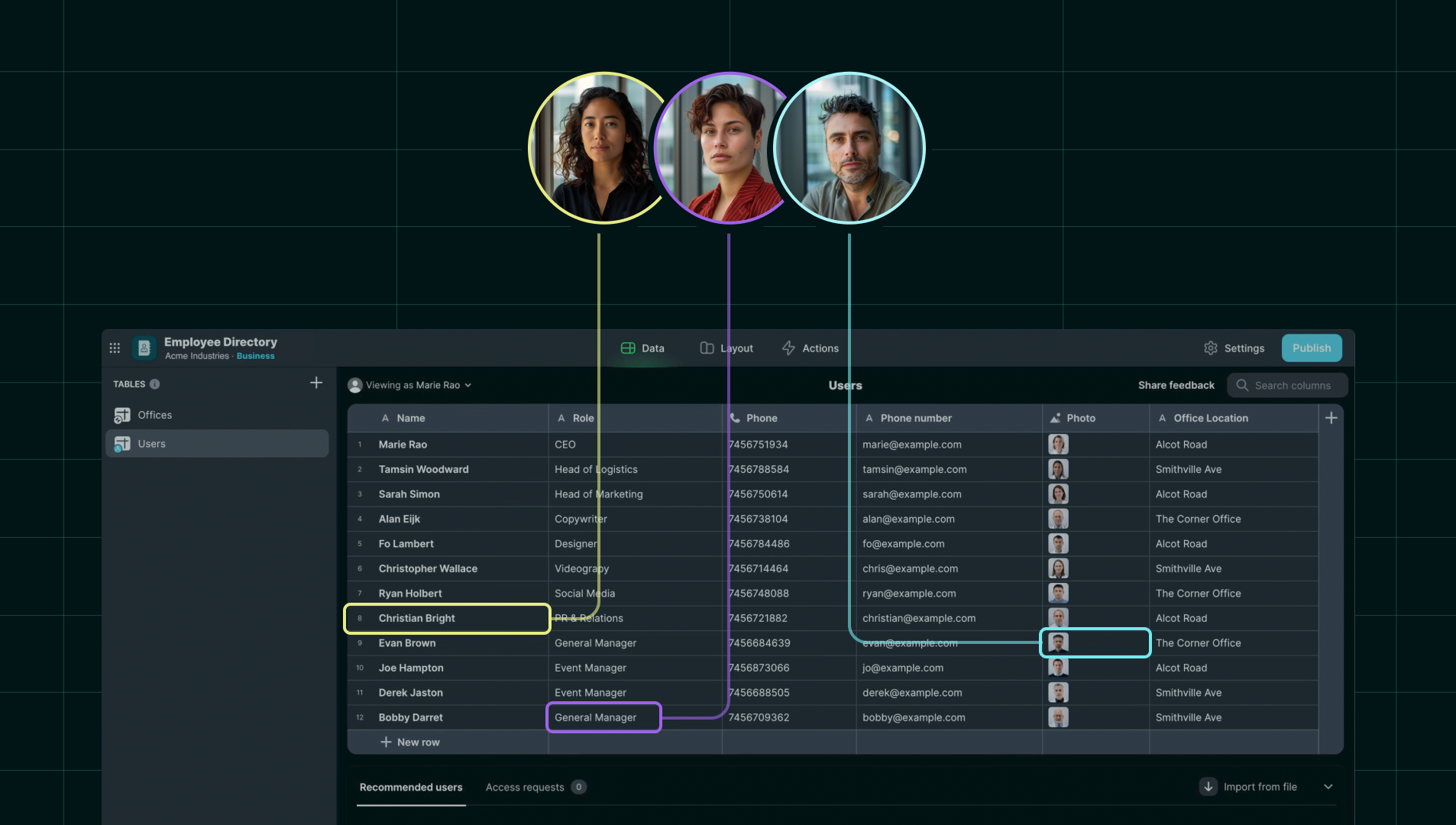Expand the chevron beside Import from file
This screenshot has width=1456, height=825.
pyautogui.click(x=1328, y=787)
